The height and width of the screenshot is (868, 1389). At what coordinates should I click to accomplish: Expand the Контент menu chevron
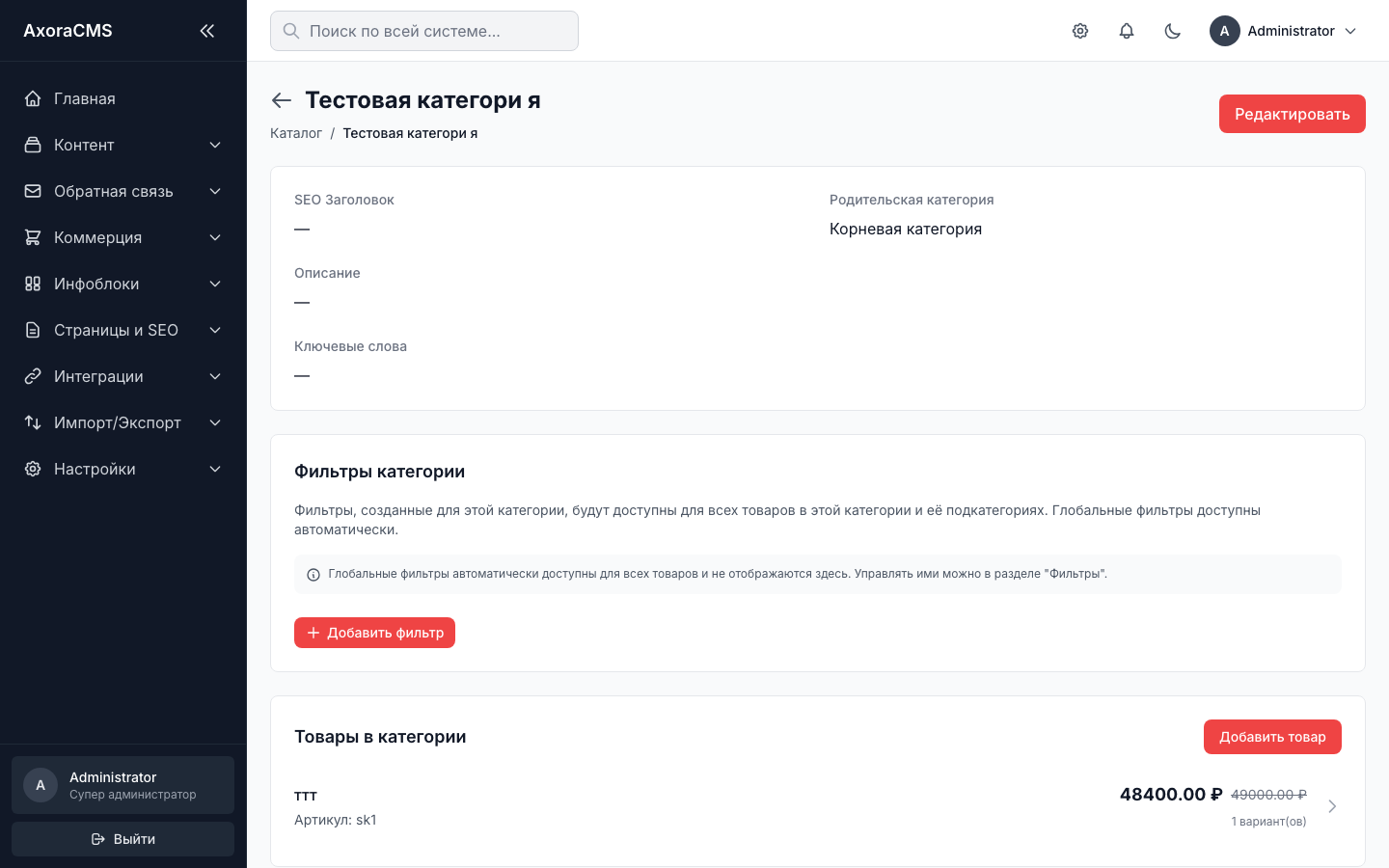tap(215, 145)
